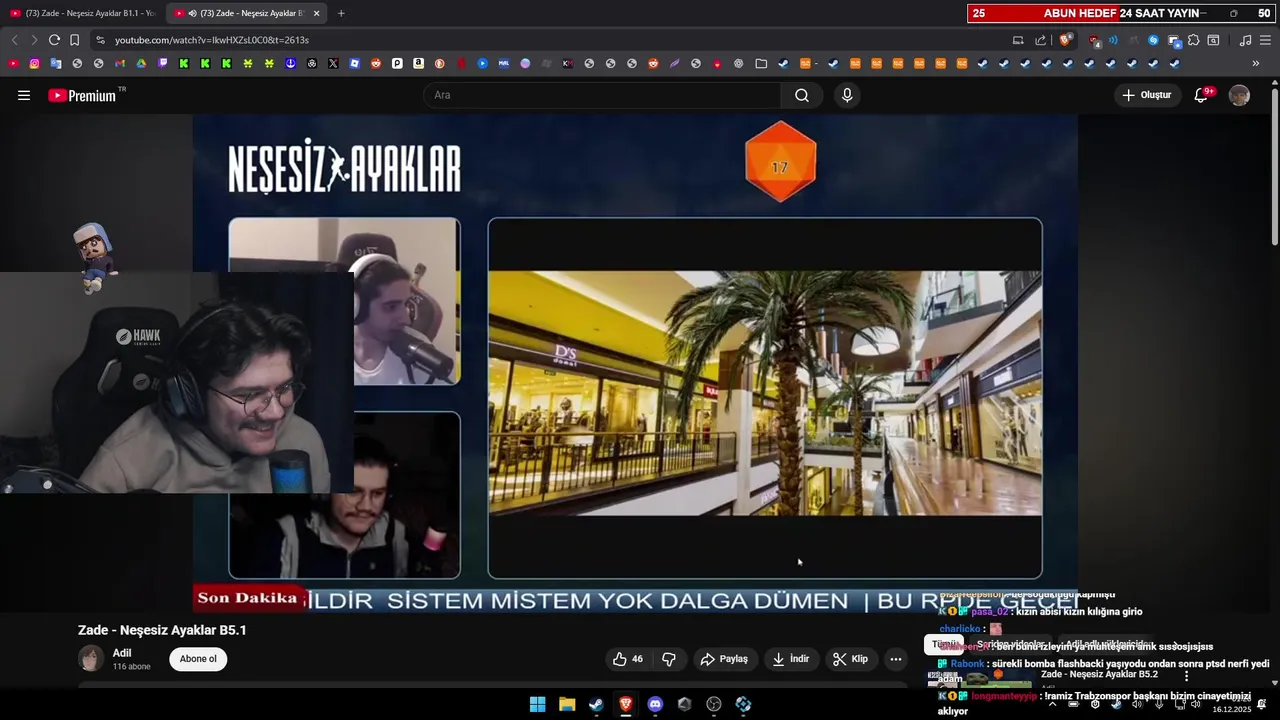The width and height of the screenshot is (1280, 720).
Task: Switch to the Zade Neşesiz Ayaklar B1.1 tab
Action: [82, 13]
